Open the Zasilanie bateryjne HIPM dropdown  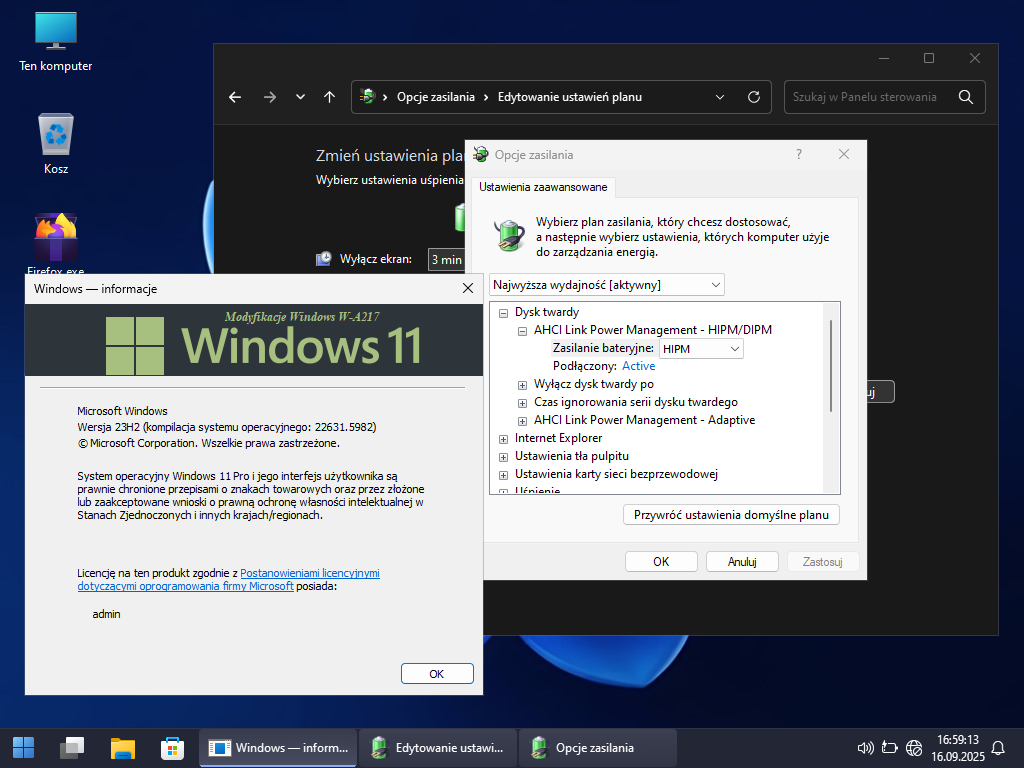point(701,348)
